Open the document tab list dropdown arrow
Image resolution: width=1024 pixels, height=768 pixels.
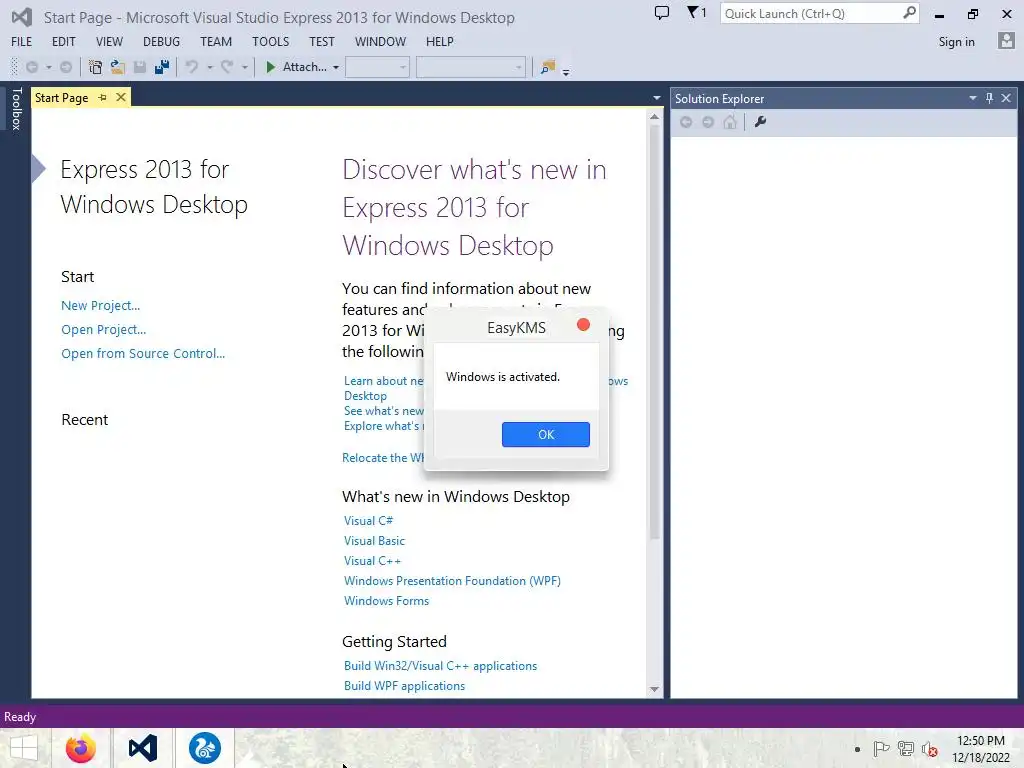[x=656, y=98]
